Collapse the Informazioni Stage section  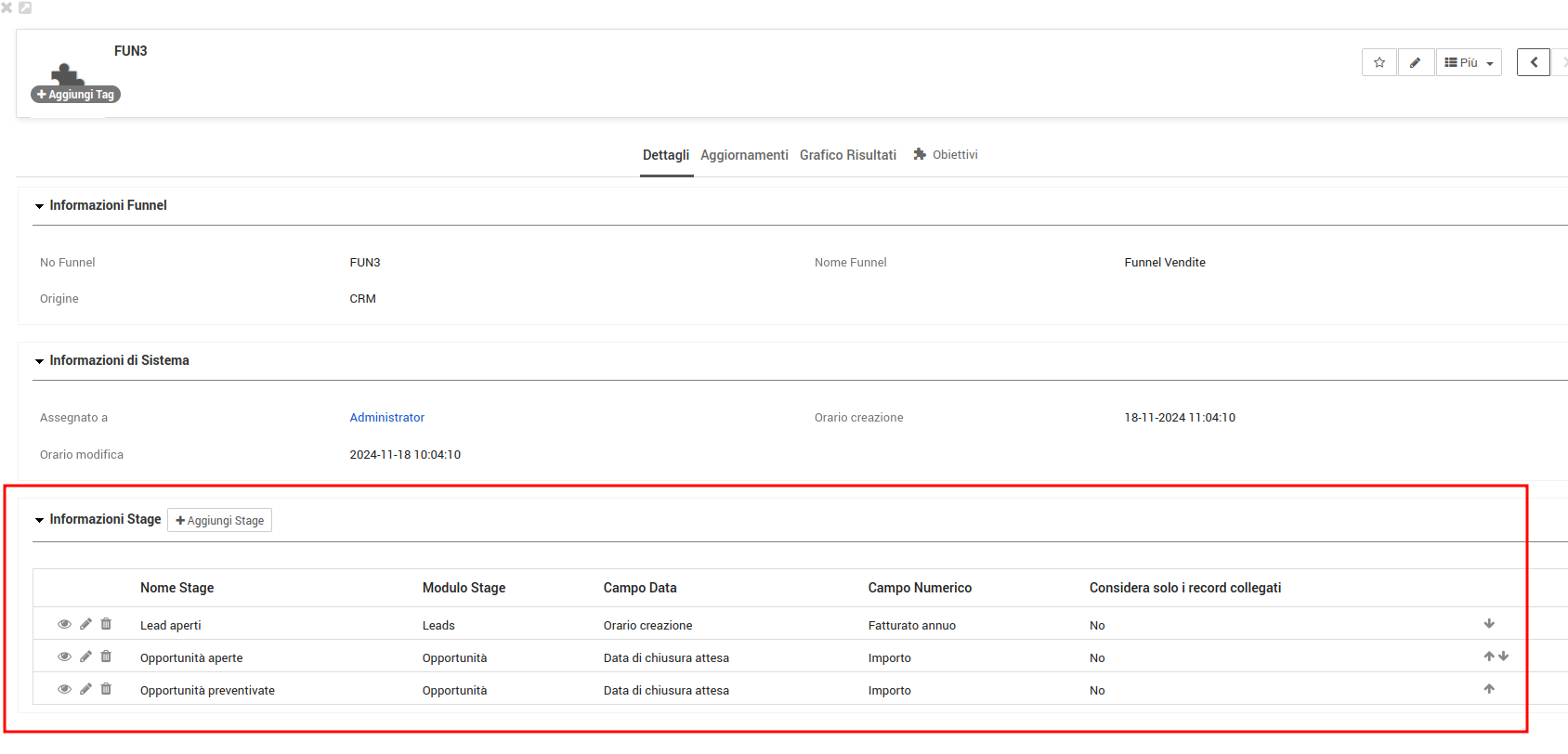click(40, 520)
